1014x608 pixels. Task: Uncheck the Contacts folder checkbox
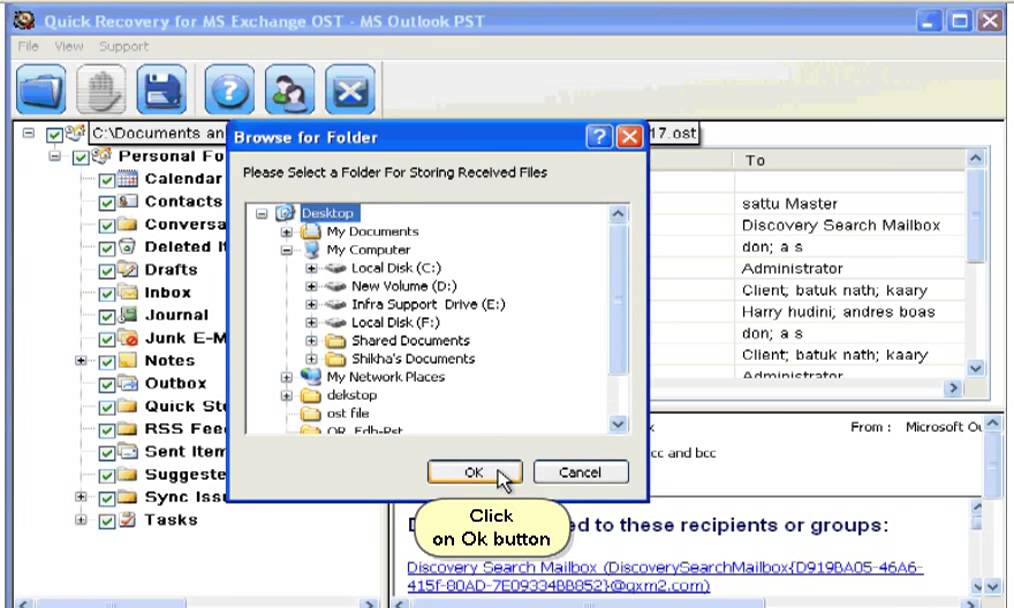click(107, 202)
